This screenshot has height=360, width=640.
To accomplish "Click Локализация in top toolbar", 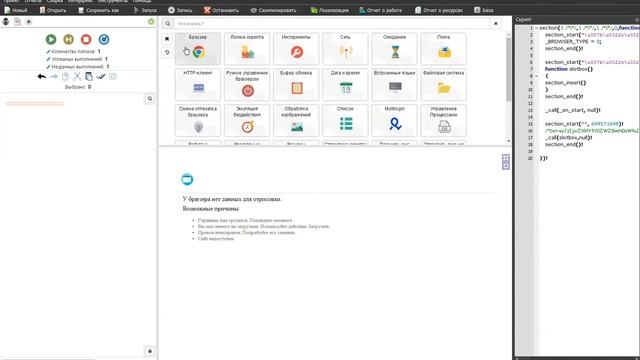I will pos(330,10).
